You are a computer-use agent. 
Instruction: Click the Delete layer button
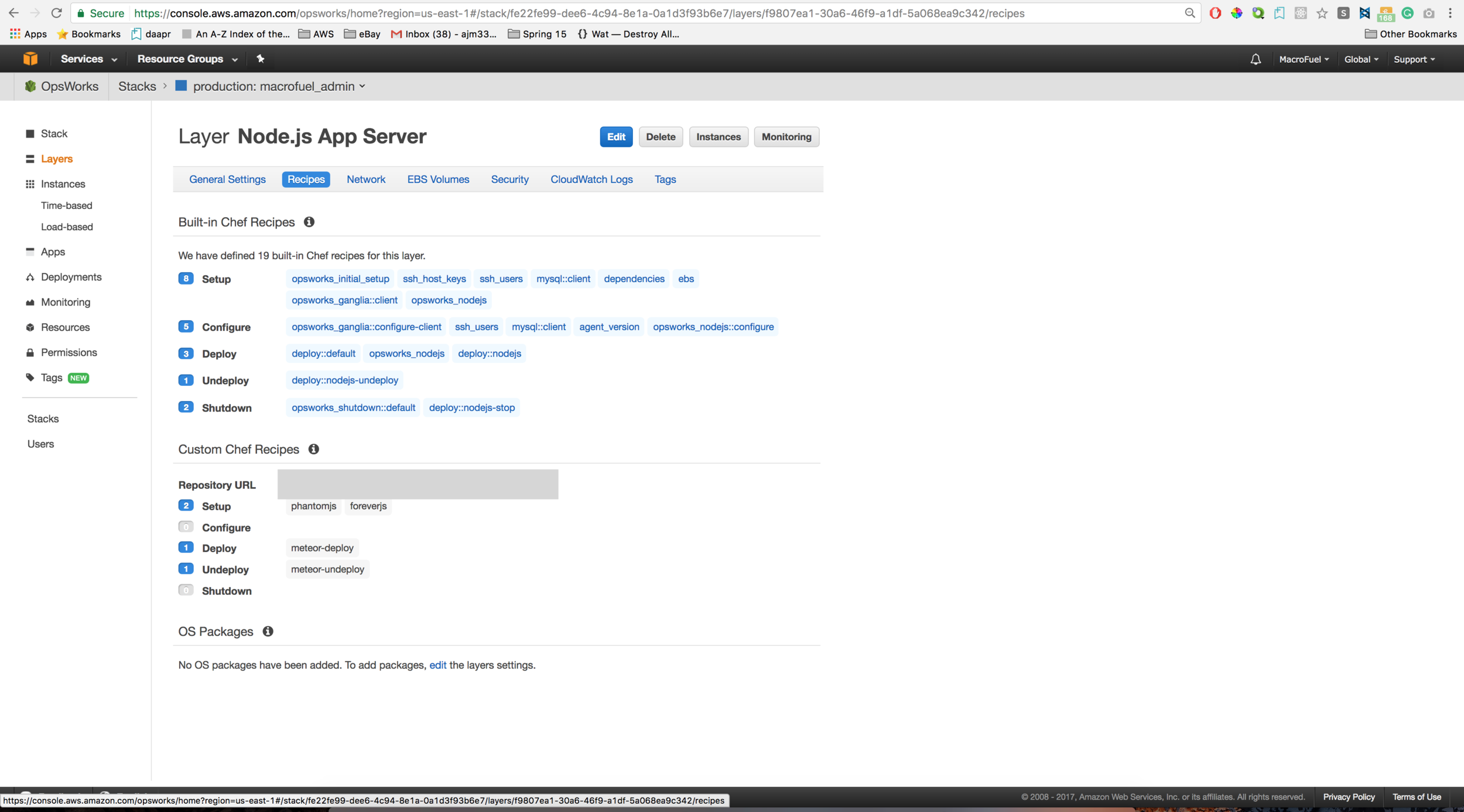pos(661,136)
